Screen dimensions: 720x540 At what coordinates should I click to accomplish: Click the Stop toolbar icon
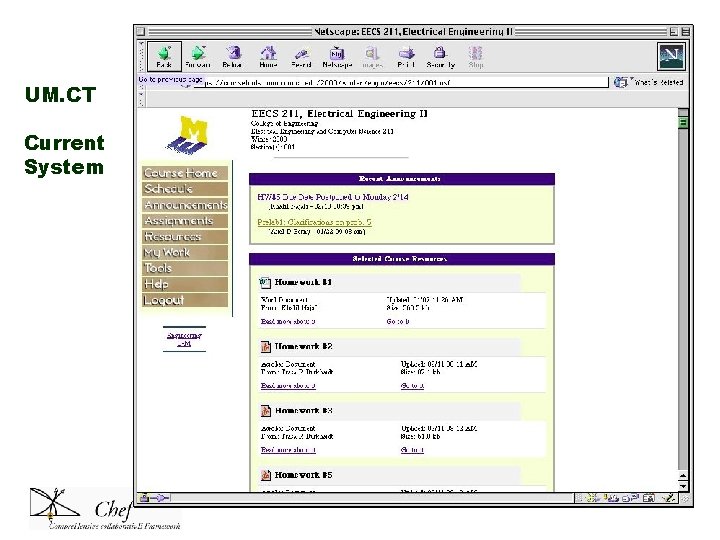click(x=476, y=57)
